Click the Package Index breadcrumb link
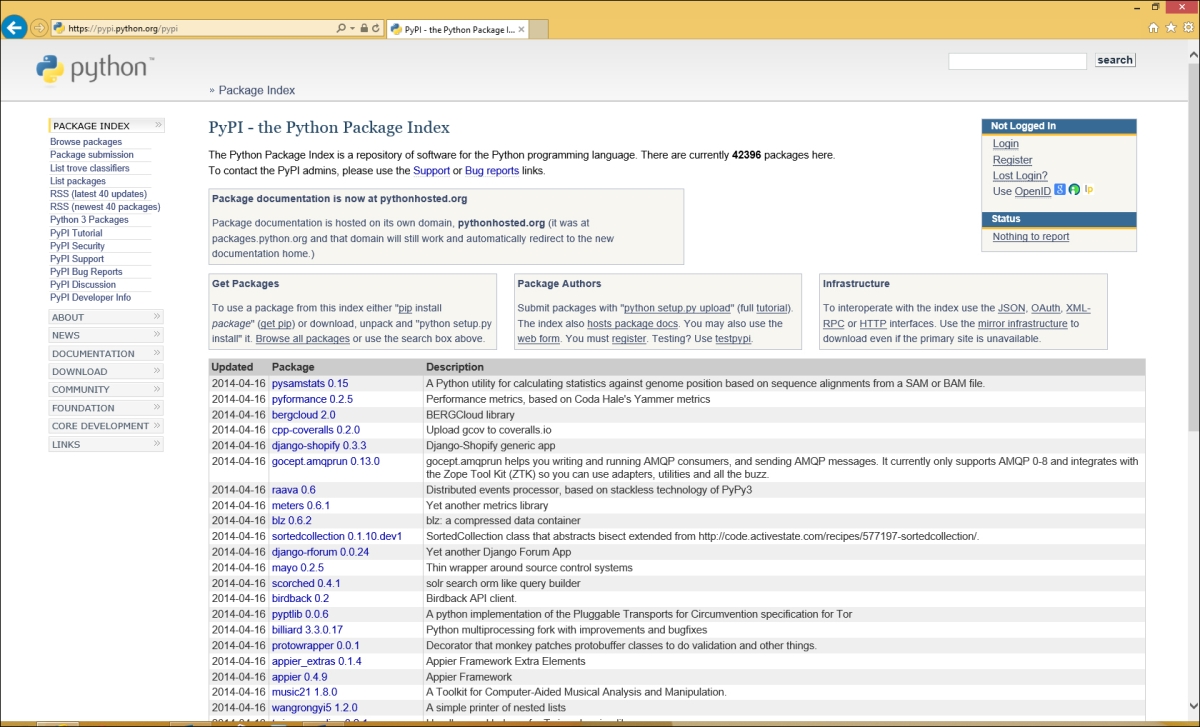The width and height of the screenshot is (1200, 727). 257,90
